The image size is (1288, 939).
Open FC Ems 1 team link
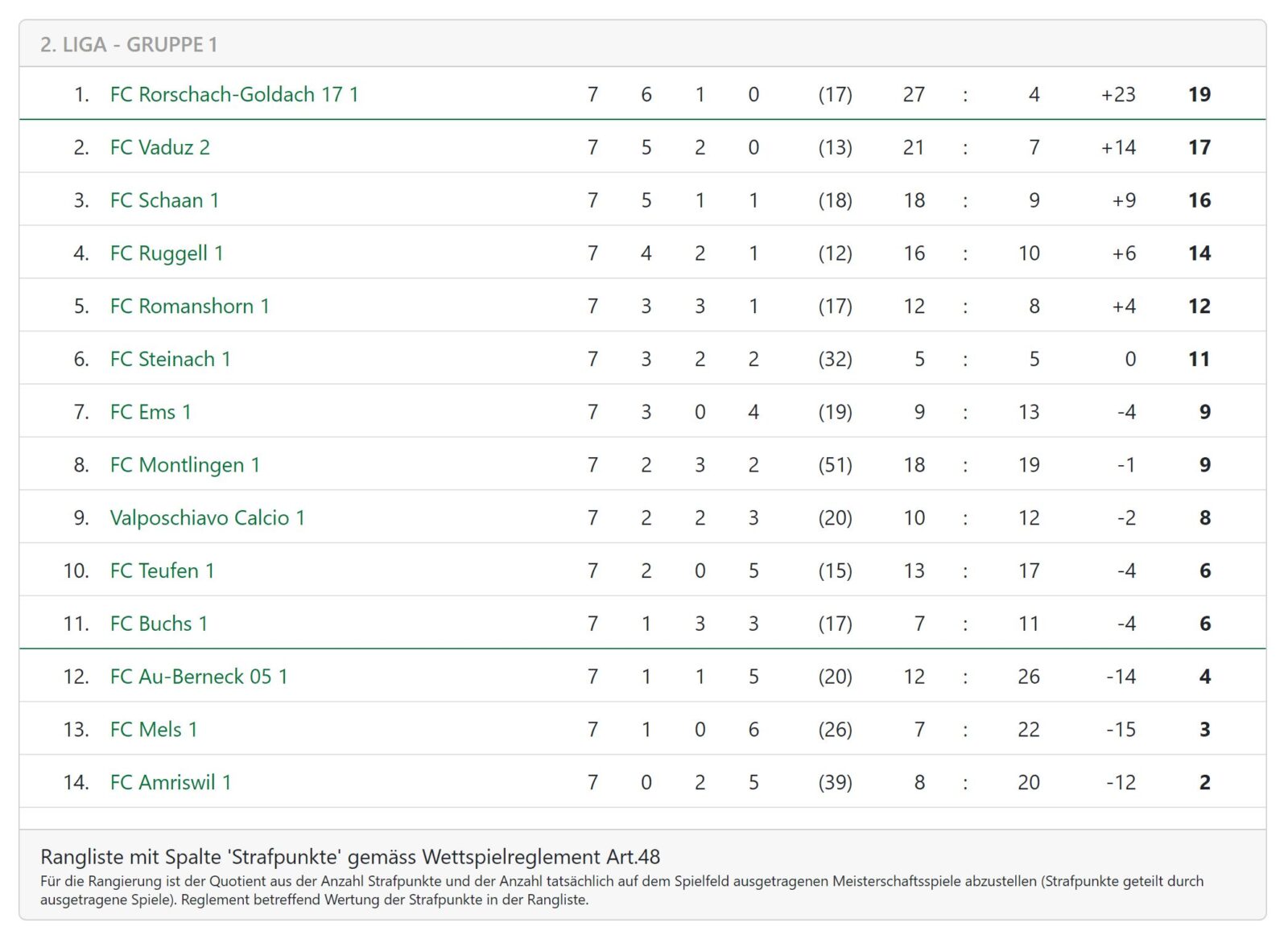pyautogui.click(x=151, y=413)
